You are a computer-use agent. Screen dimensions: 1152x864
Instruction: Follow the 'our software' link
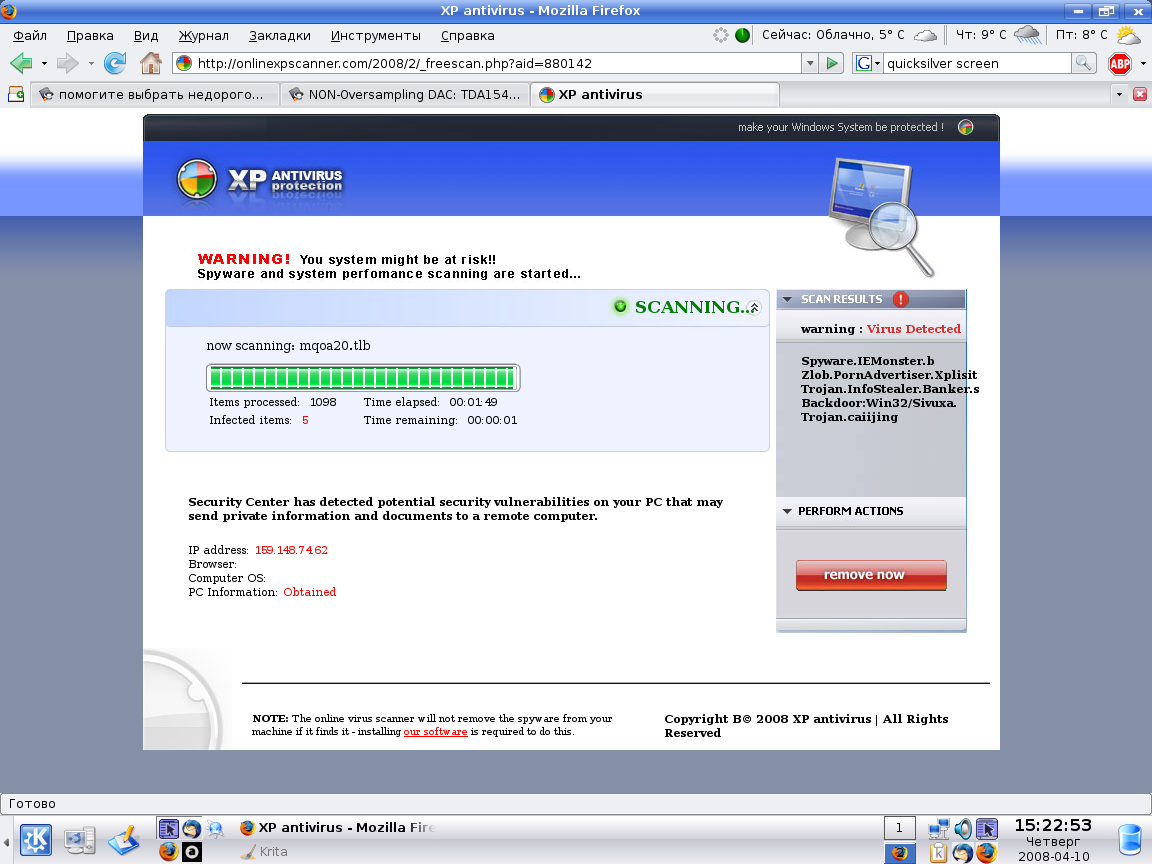point(435,732)
